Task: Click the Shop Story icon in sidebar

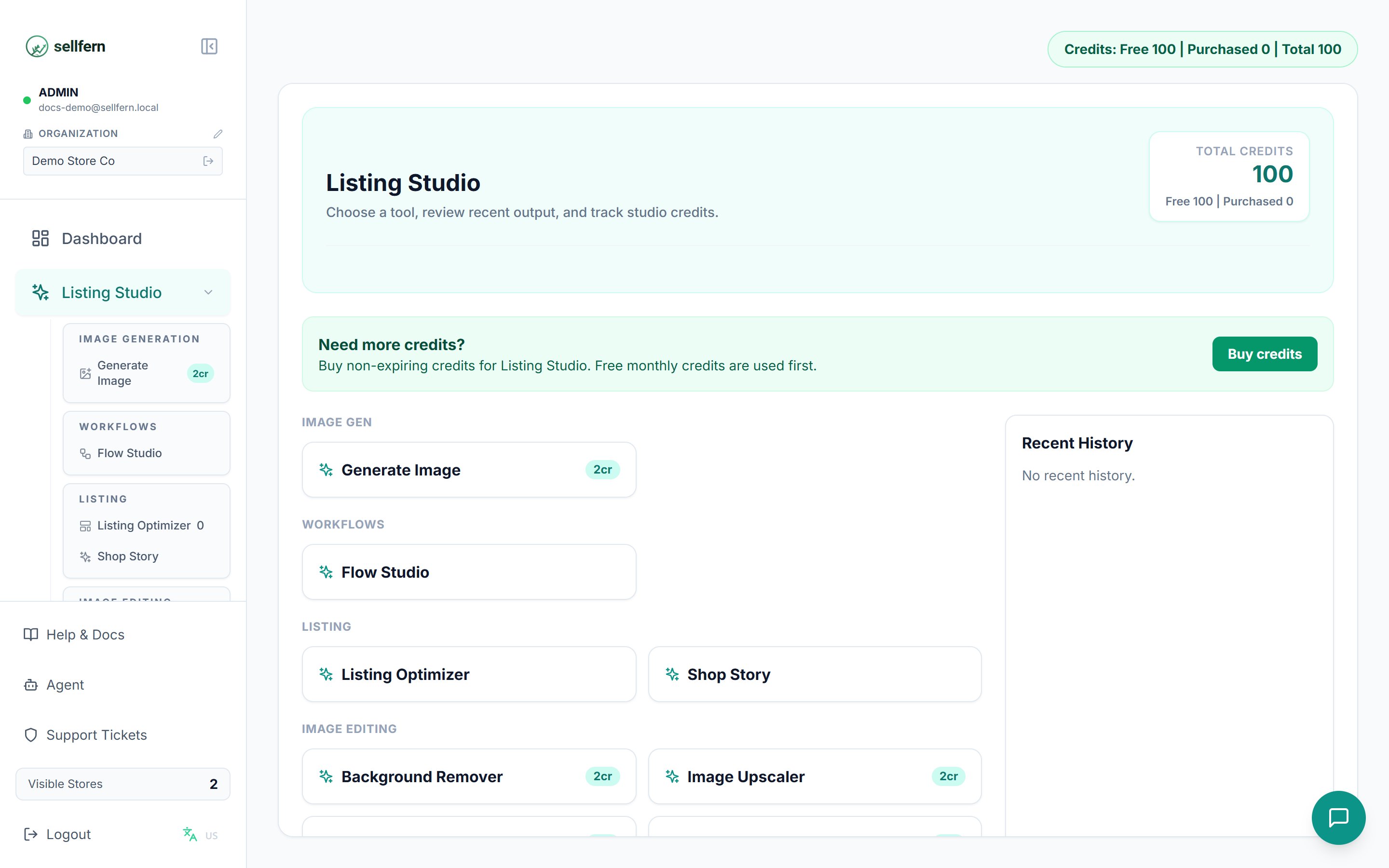Action: pyautogui.click(x=85, y=557)
